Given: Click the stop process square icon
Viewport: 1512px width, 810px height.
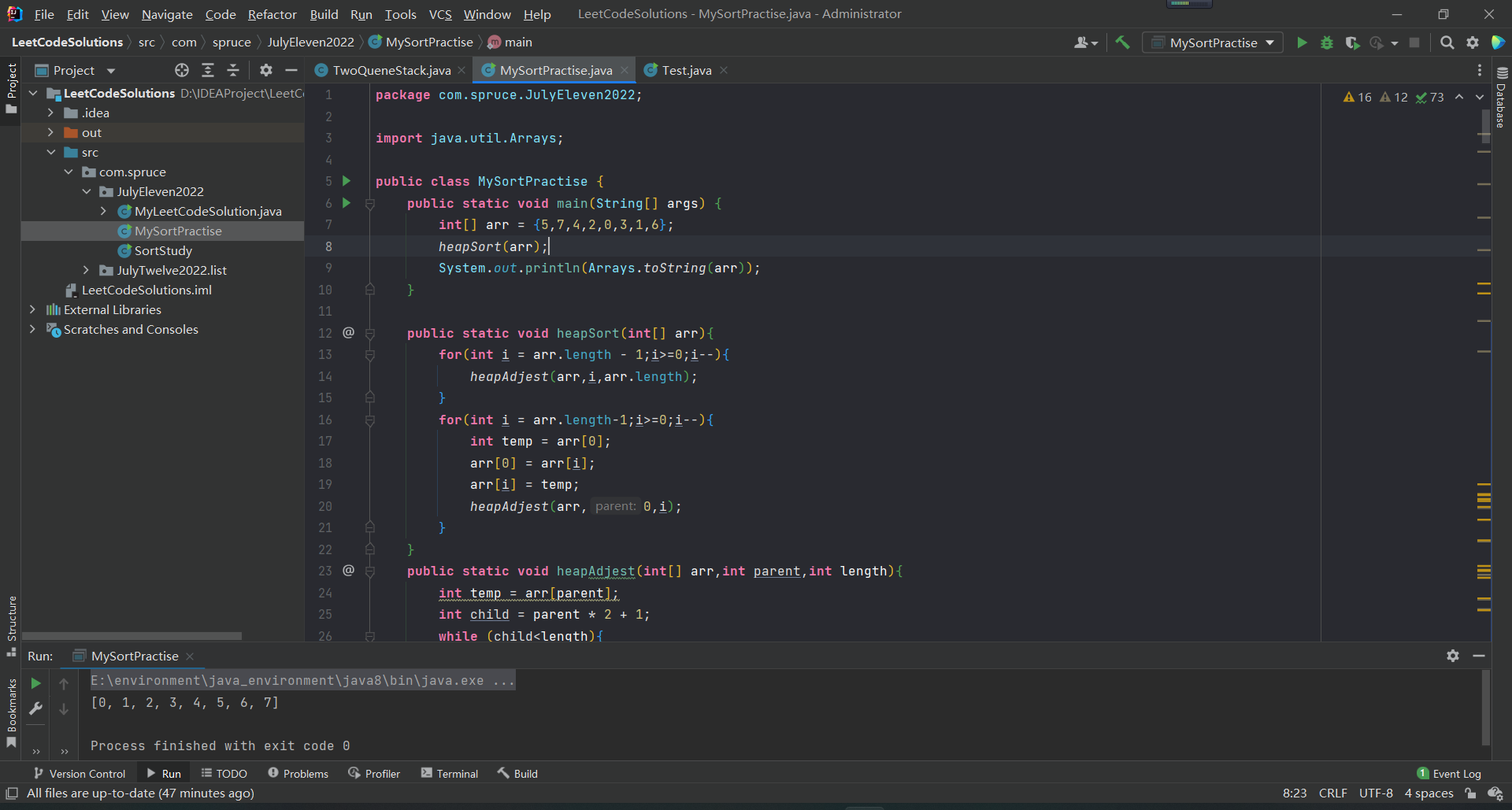Looking at the screenshot, I should 1414,43.
